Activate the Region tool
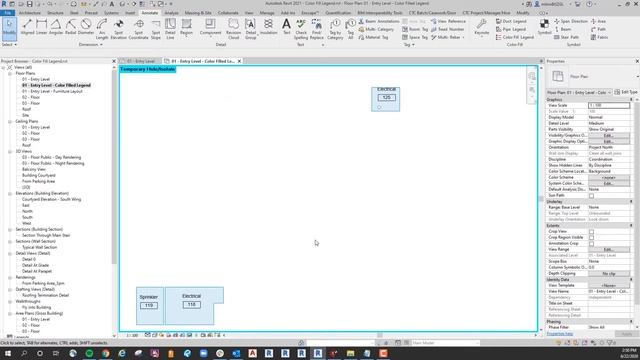Viewport: 640px width, 360px height. click(x=187, y=28)
